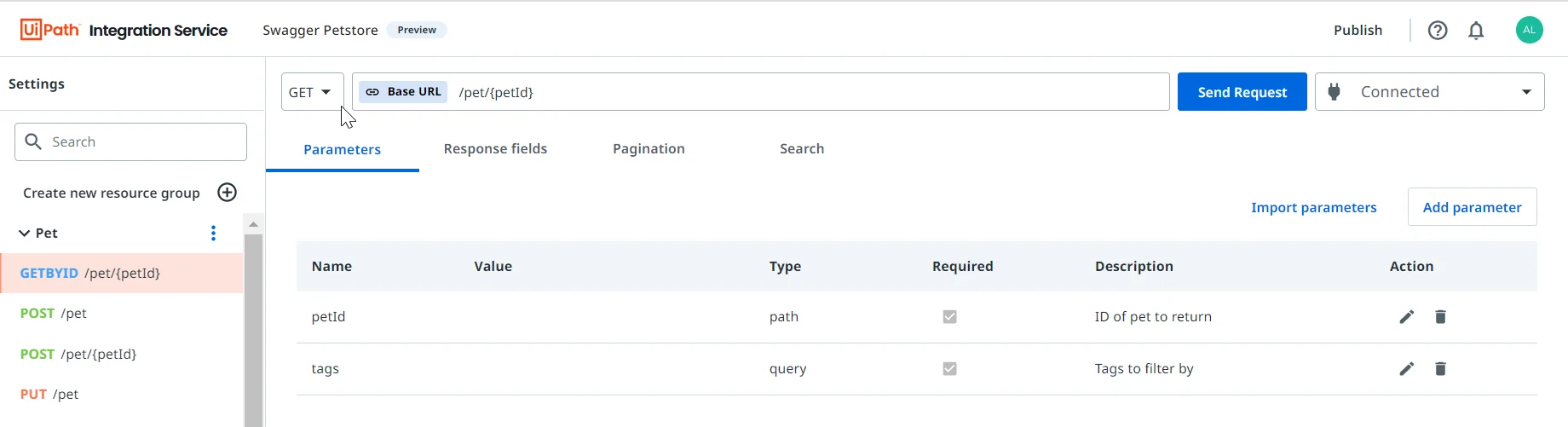Open the Pet group three-dot menu
The image size is (1568, 427).
coord(213,233)
